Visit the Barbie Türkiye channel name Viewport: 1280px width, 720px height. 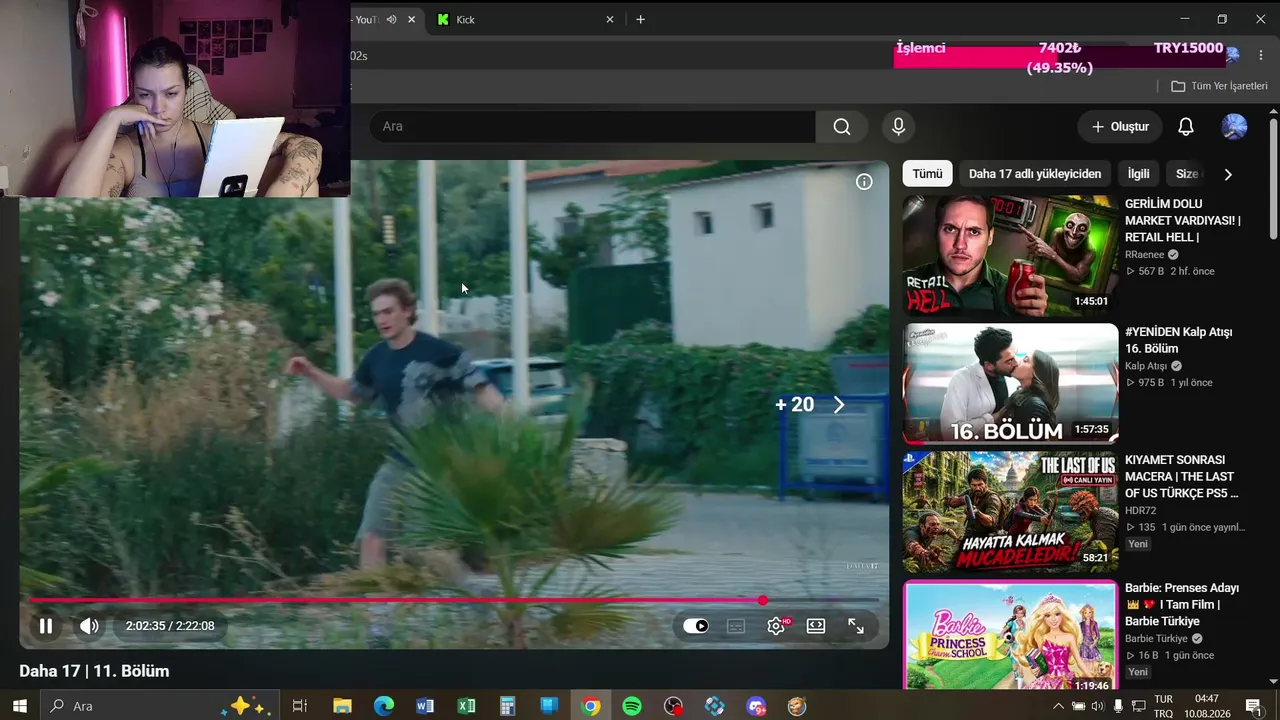pyautogui.click(x=1157, y=639)
